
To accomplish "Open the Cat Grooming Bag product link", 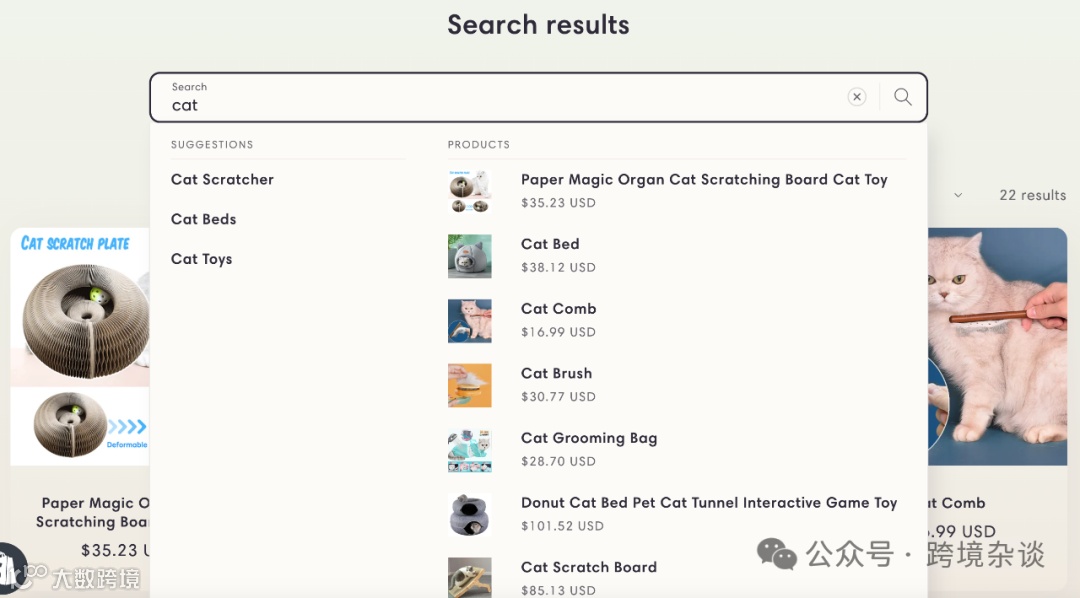I will click(589, 438).
